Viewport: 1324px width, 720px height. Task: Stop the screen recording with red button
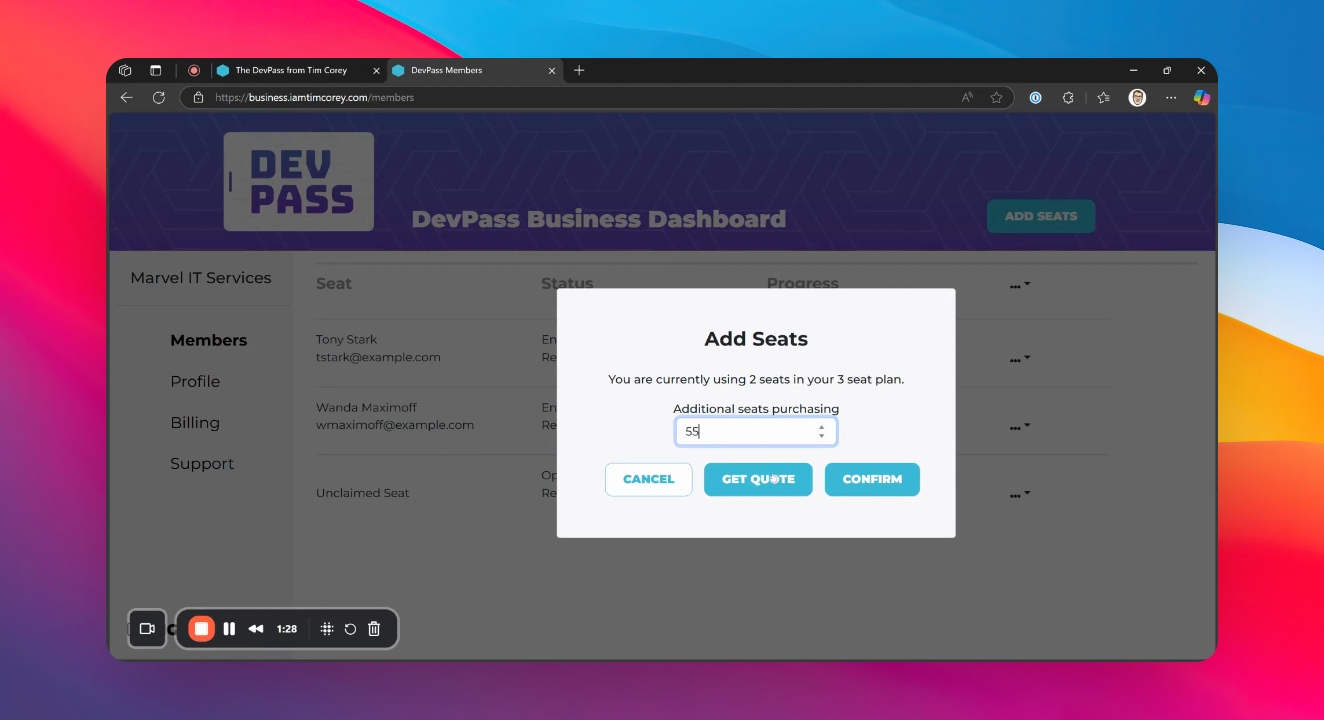tap(201, 629)
